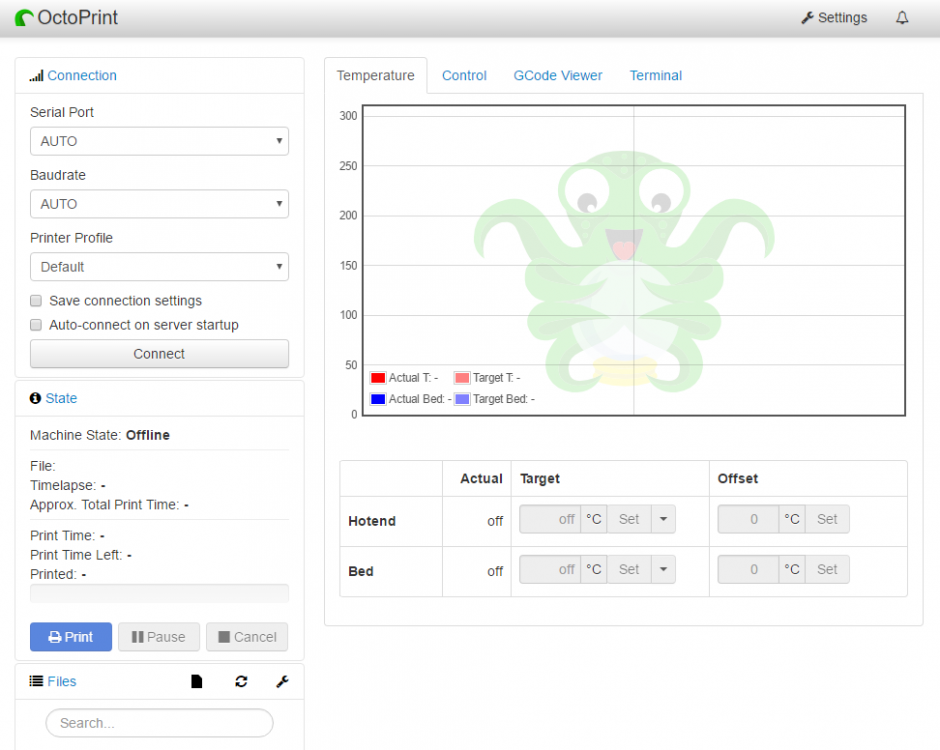The image size is (940, 750).
Task: Set the Hotend target temperature
Action: click(629, 519)
